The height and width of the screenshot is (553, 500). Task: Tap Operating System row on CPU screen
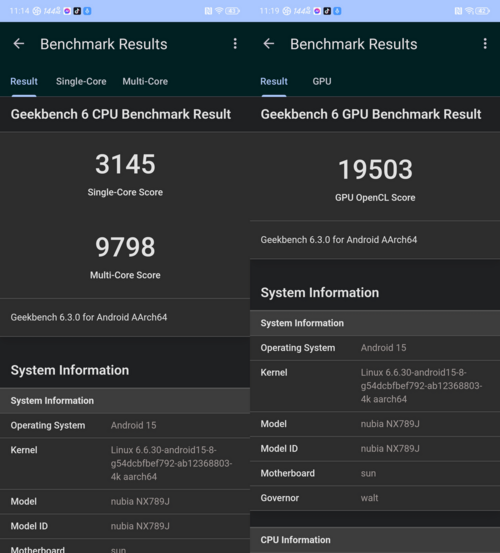pos(125,425)
